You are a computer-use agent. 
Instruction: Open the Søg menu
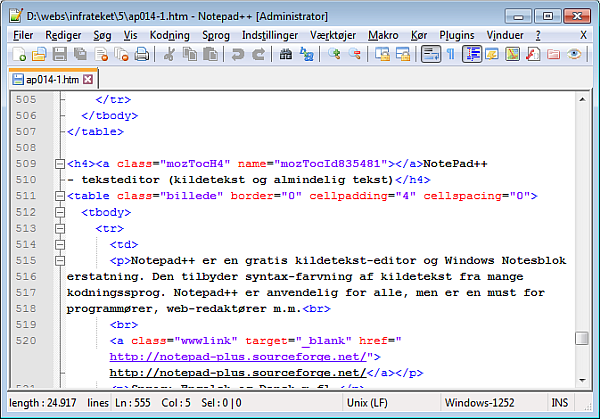pyautogui.click(x=102, y=36)
